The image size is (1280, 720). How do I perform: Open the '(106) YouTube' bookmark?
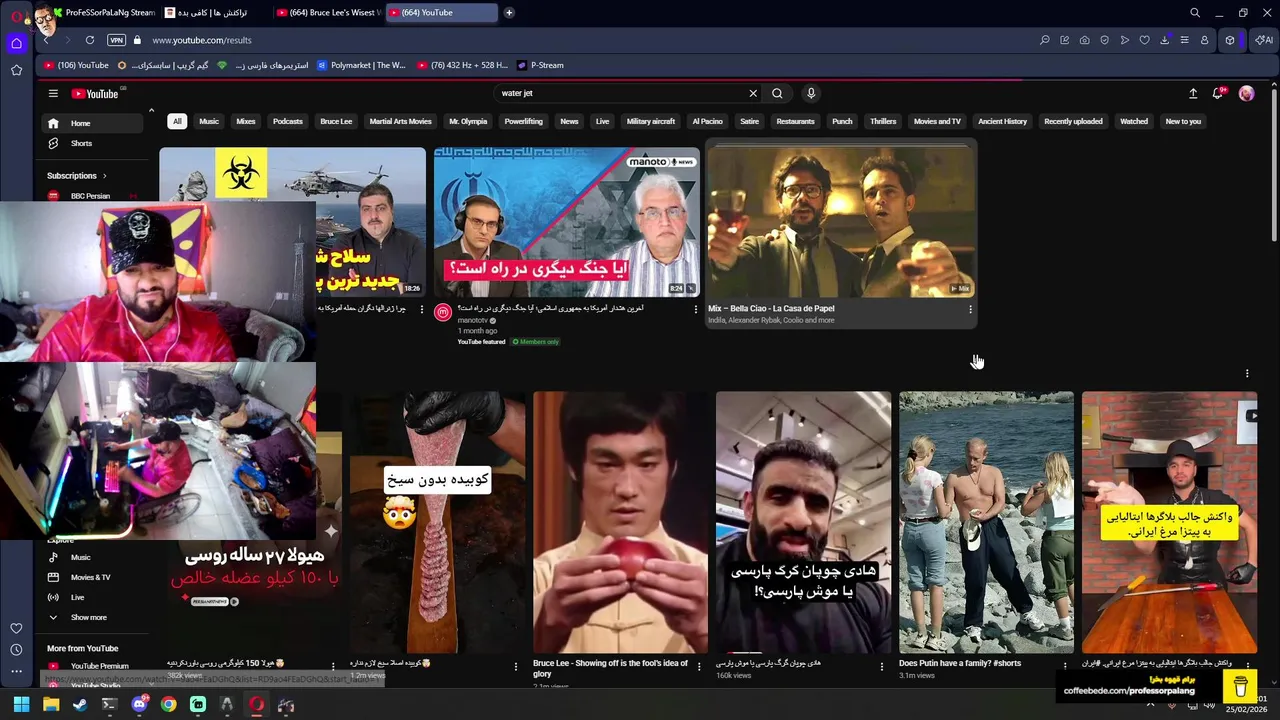pos(76,65)
